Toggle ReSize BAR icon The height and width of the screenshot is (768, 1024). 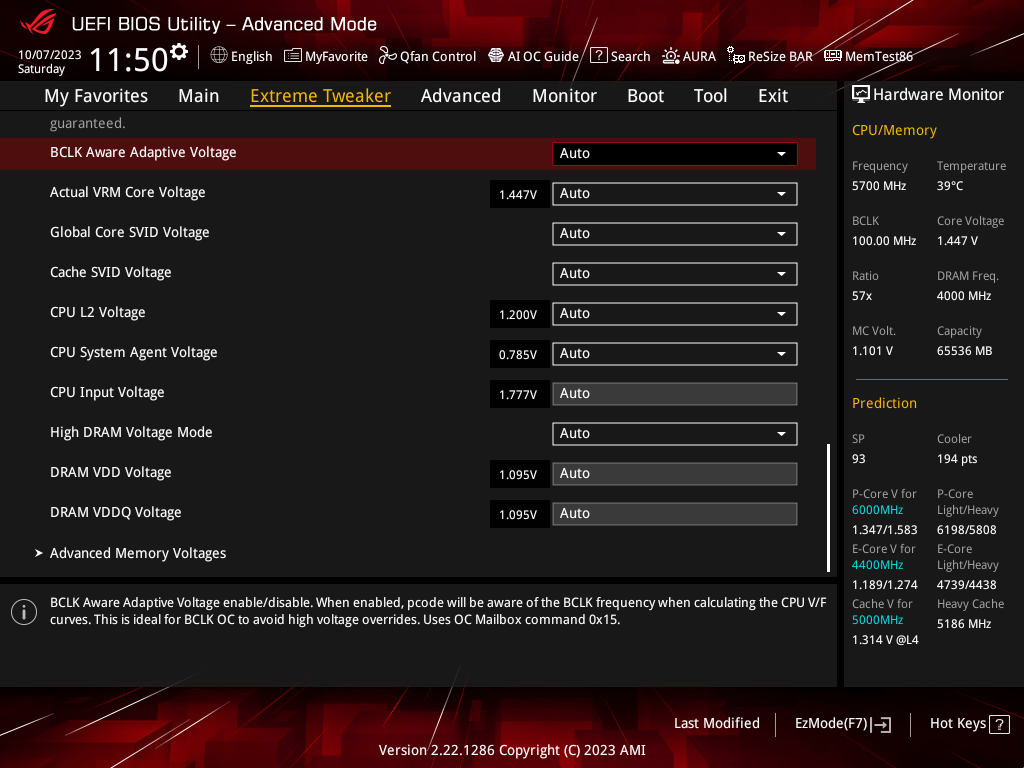pyautogui.click(x=735, y=56)
